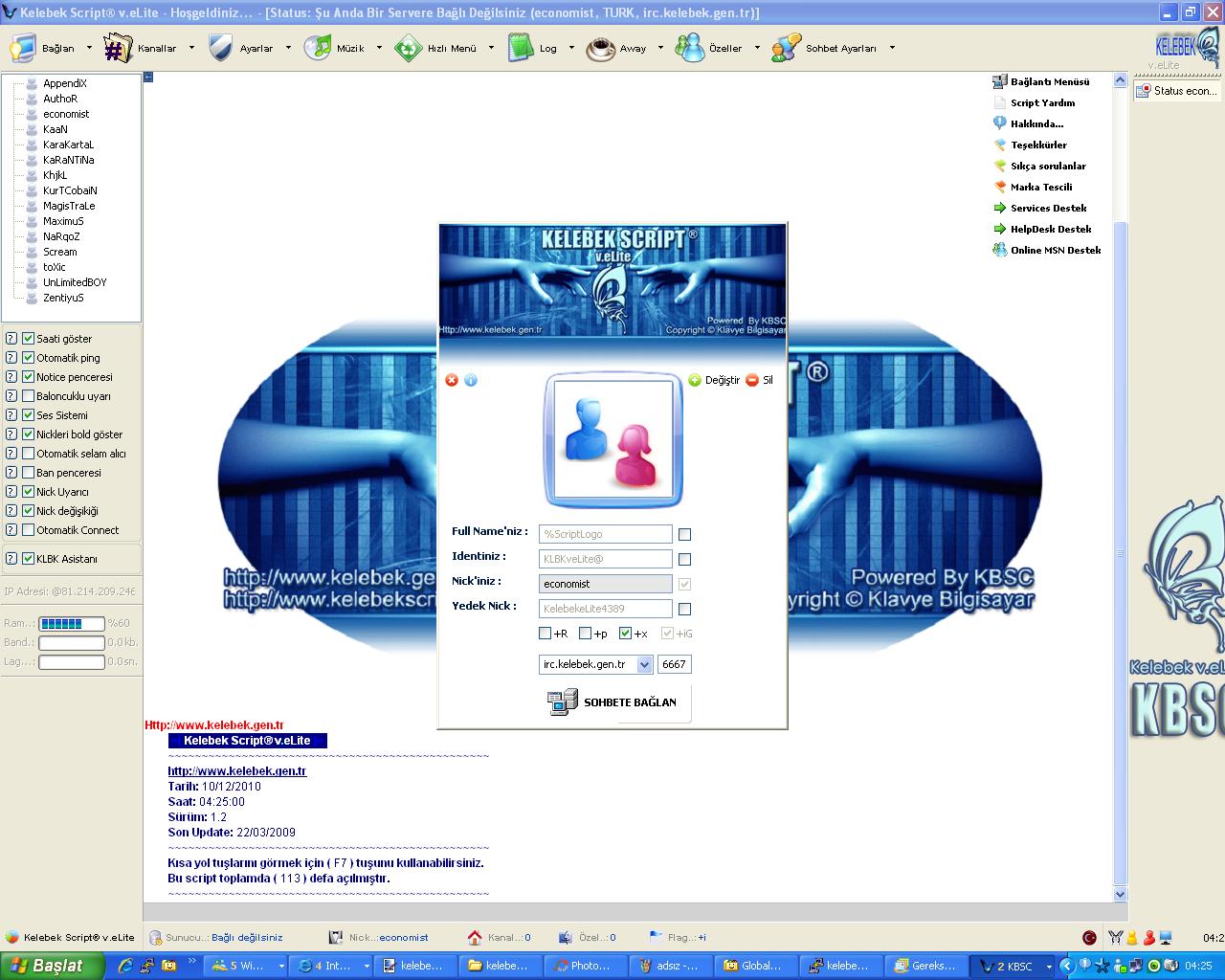Viewport: 1225px width, 980px height.
Task: Click the blue info icon in the login dialog
Action: [x=470, y=380]
